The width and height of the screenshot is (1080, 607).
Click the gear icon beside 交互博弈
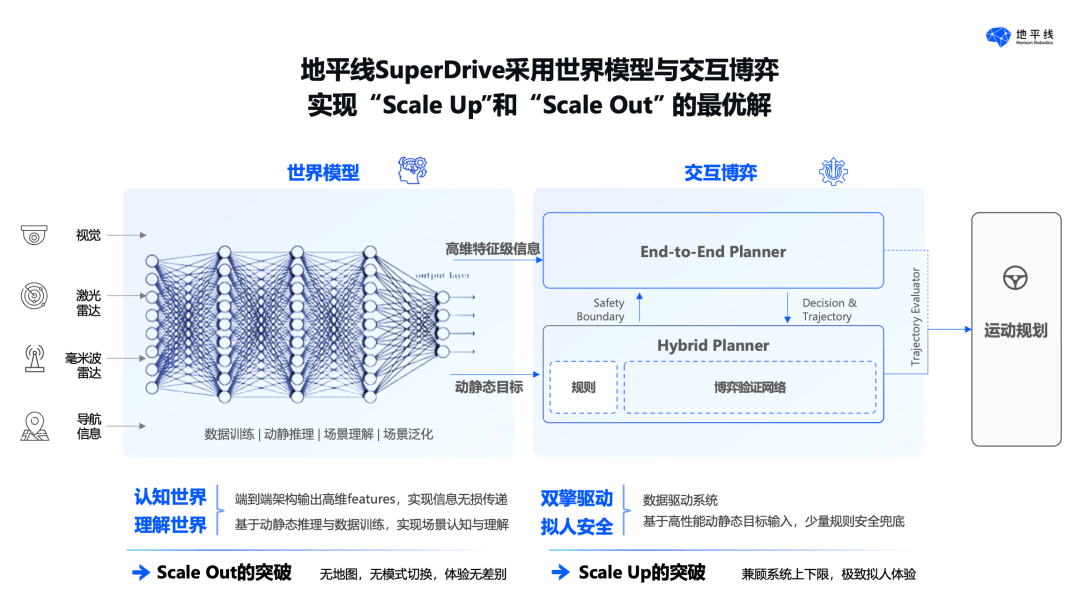click(833, 172)
